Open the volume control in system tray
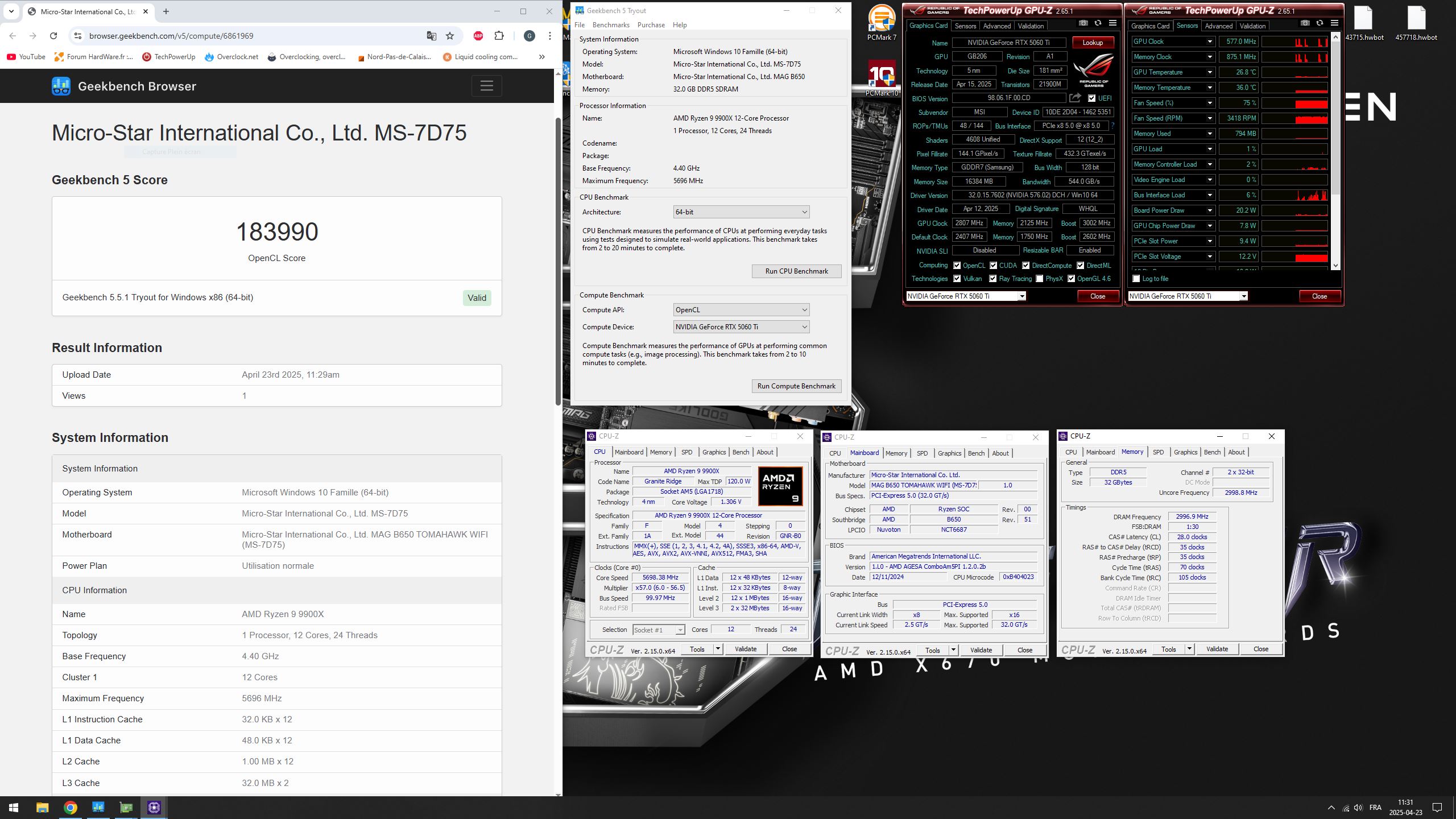The width and height of the screenshot is (1456, 819). (x=1358, y=808)
